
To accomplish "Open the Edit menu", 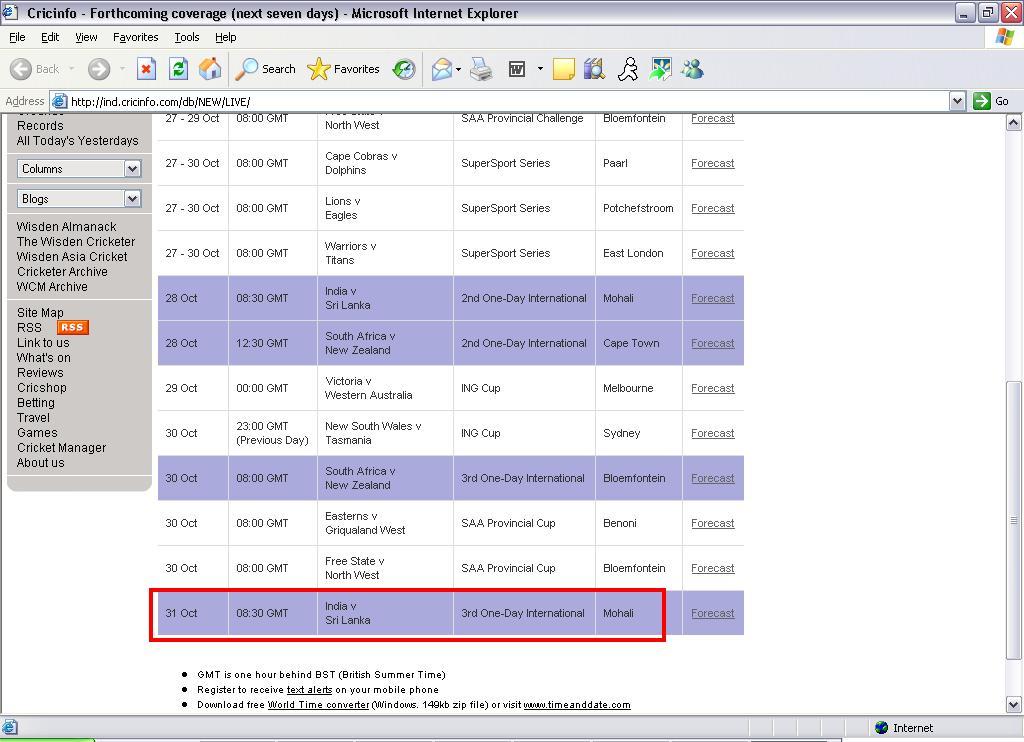I will [50, 37].
